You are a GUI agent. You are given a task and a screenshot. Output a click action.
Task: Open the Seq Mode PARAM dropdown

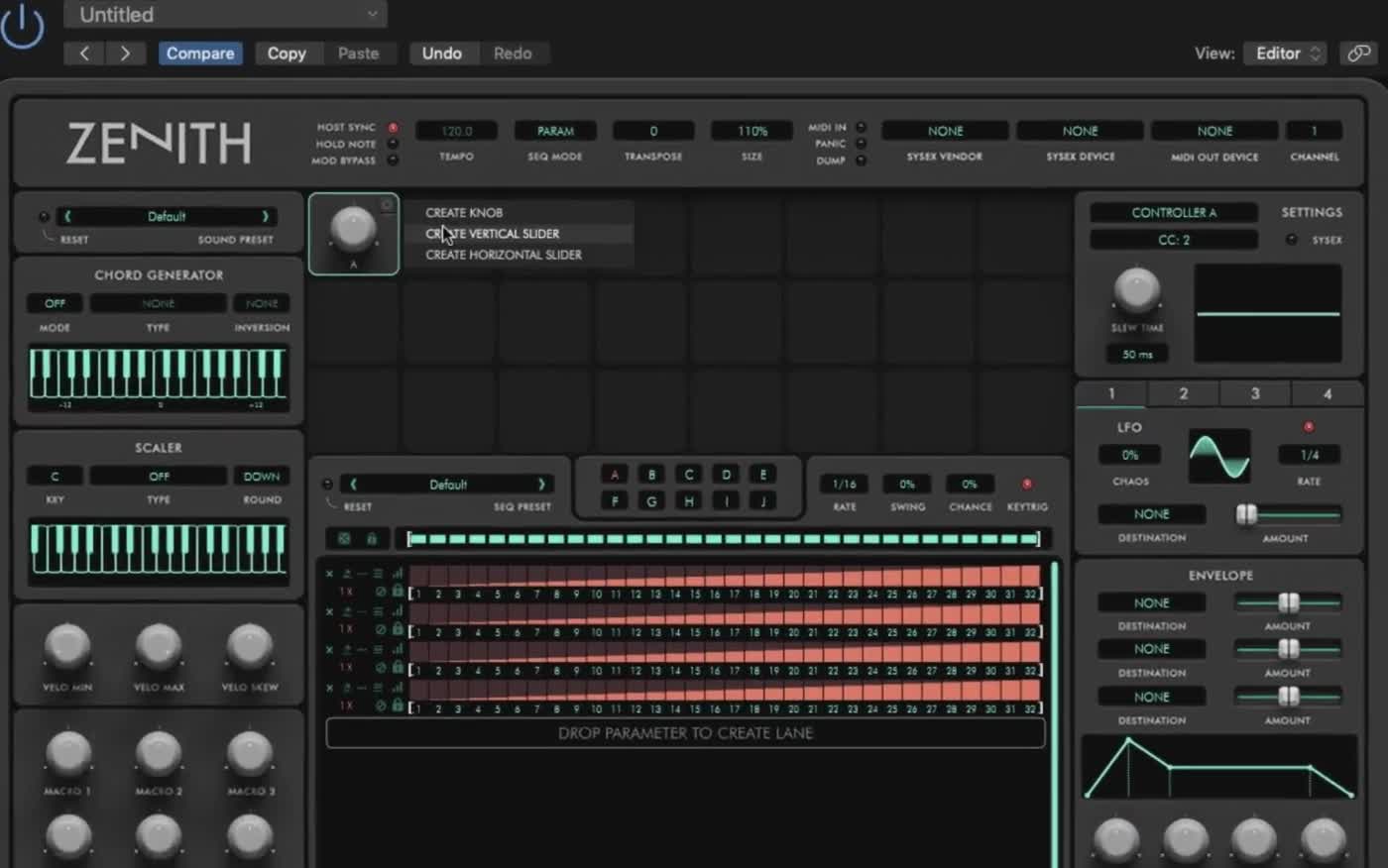[x=555, y=131]
